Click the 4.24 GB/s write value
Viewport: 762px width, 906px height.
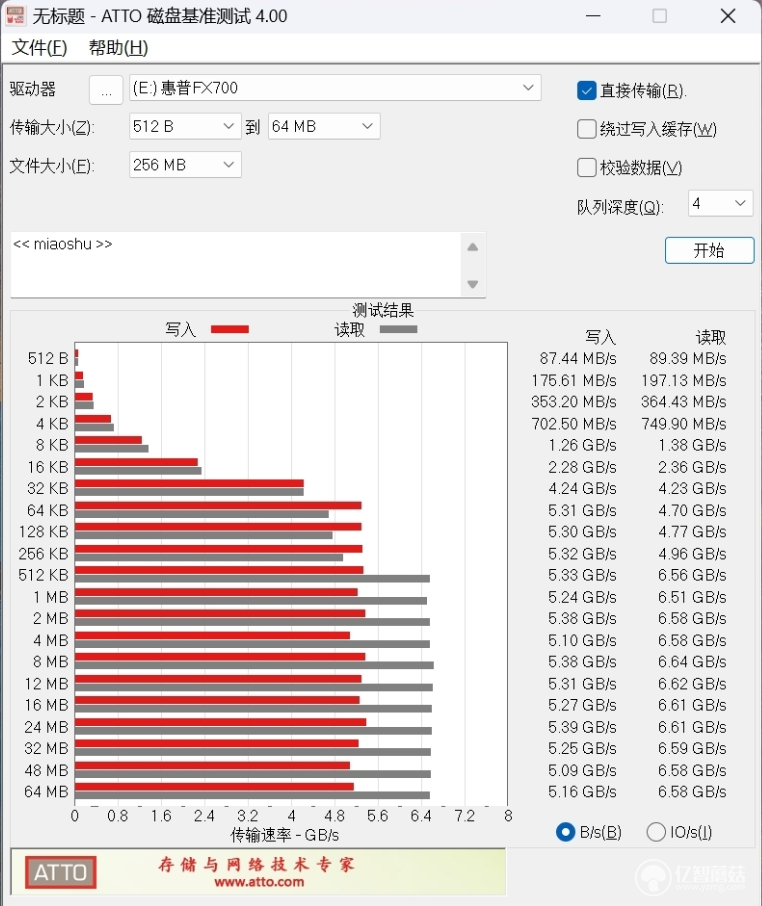coord(582,489)
